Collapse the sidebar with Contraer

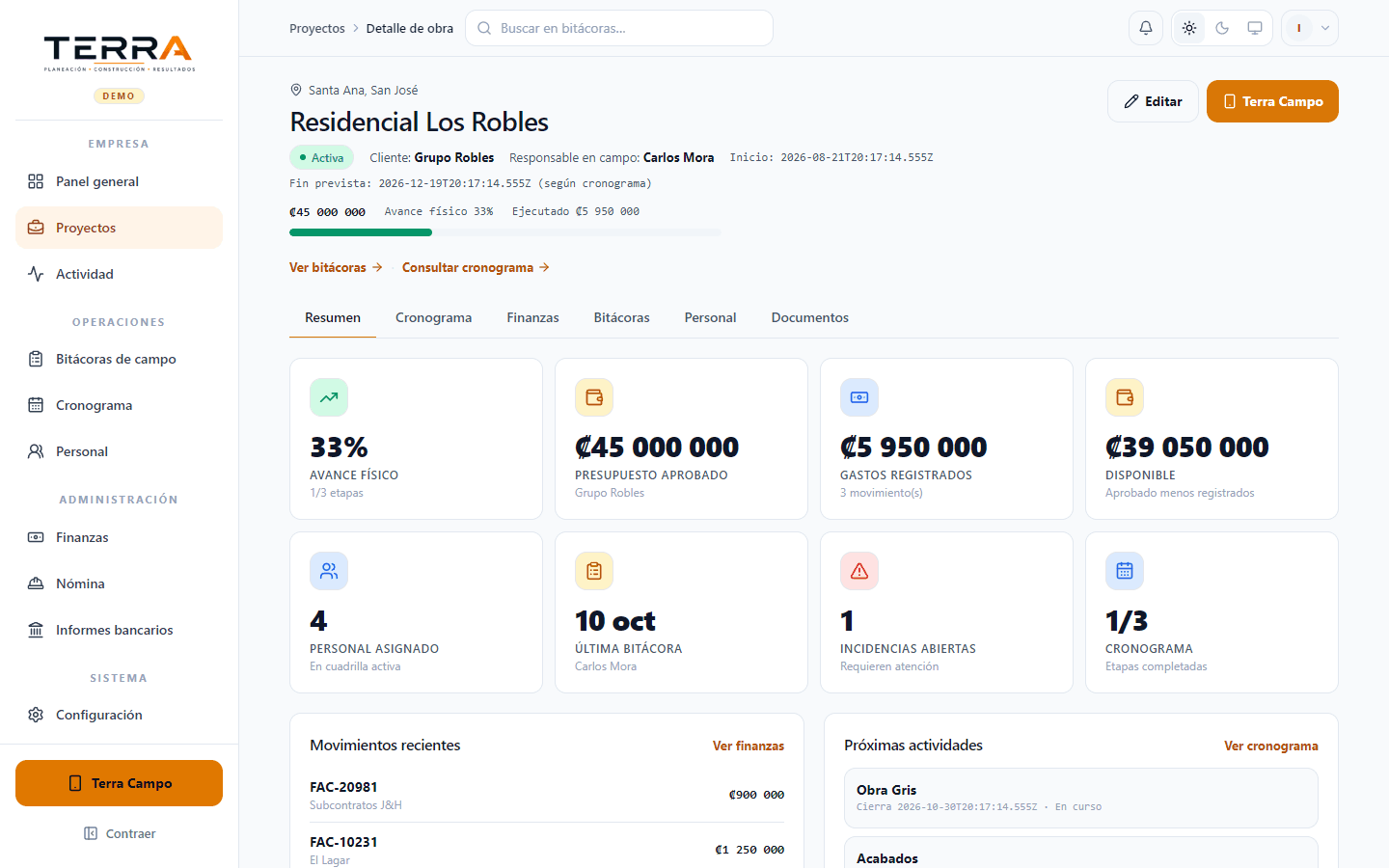[120, 833]
